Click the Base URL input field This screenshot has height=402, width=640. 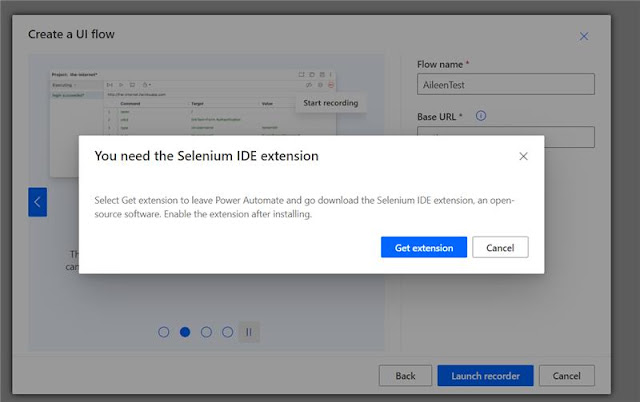click(x=505, y=136)
